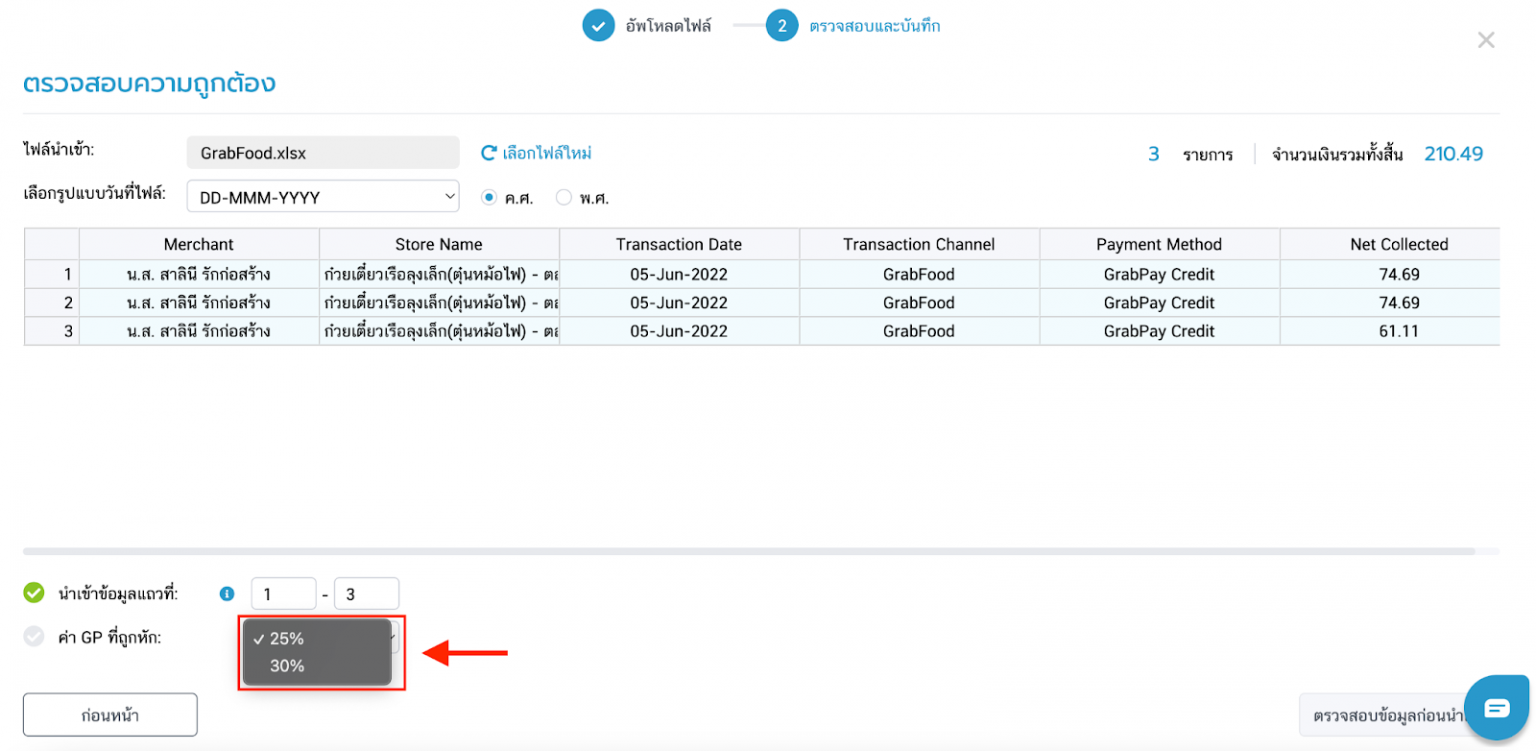Screen dimensions: 1536x751
Task: Click the reload file icon beside GrabFood.xlsx
Action: click(x=489, y=152)
